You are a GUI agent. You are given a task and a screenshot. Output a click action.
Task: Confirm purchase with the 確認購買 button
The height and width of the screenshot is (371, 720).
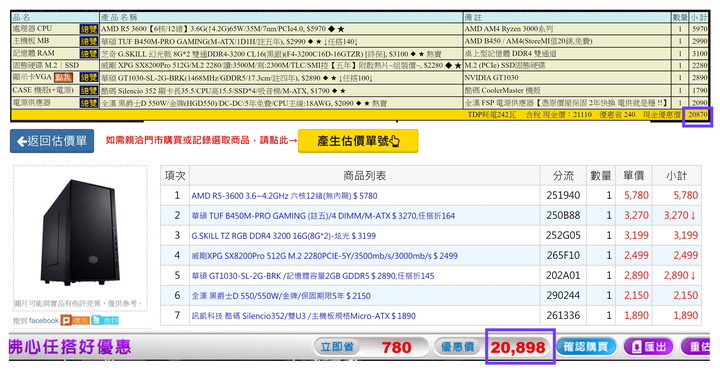(586, 347)
